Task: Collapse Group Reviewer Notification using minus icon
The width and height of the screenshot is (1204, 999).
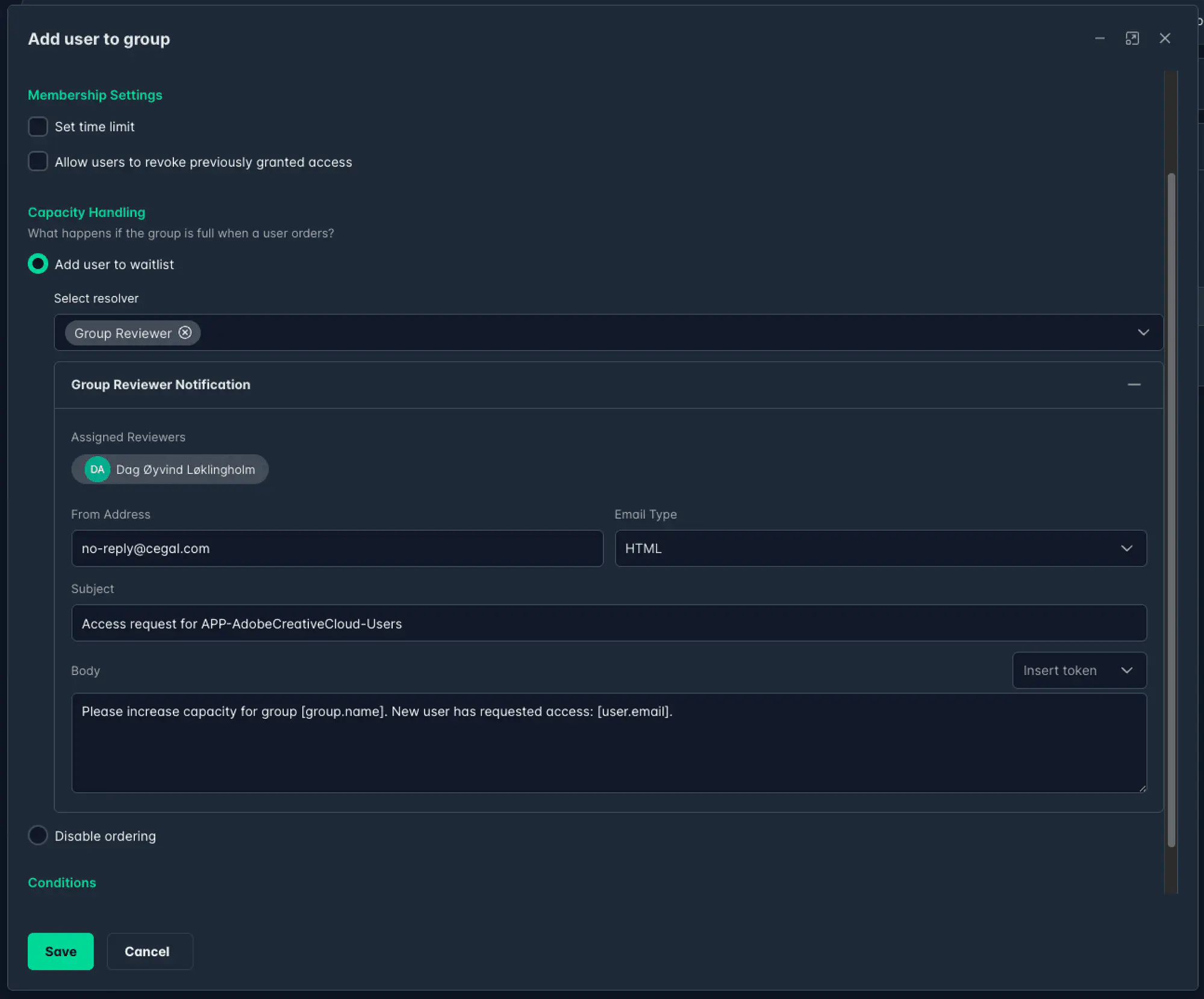Action: 1135,384
